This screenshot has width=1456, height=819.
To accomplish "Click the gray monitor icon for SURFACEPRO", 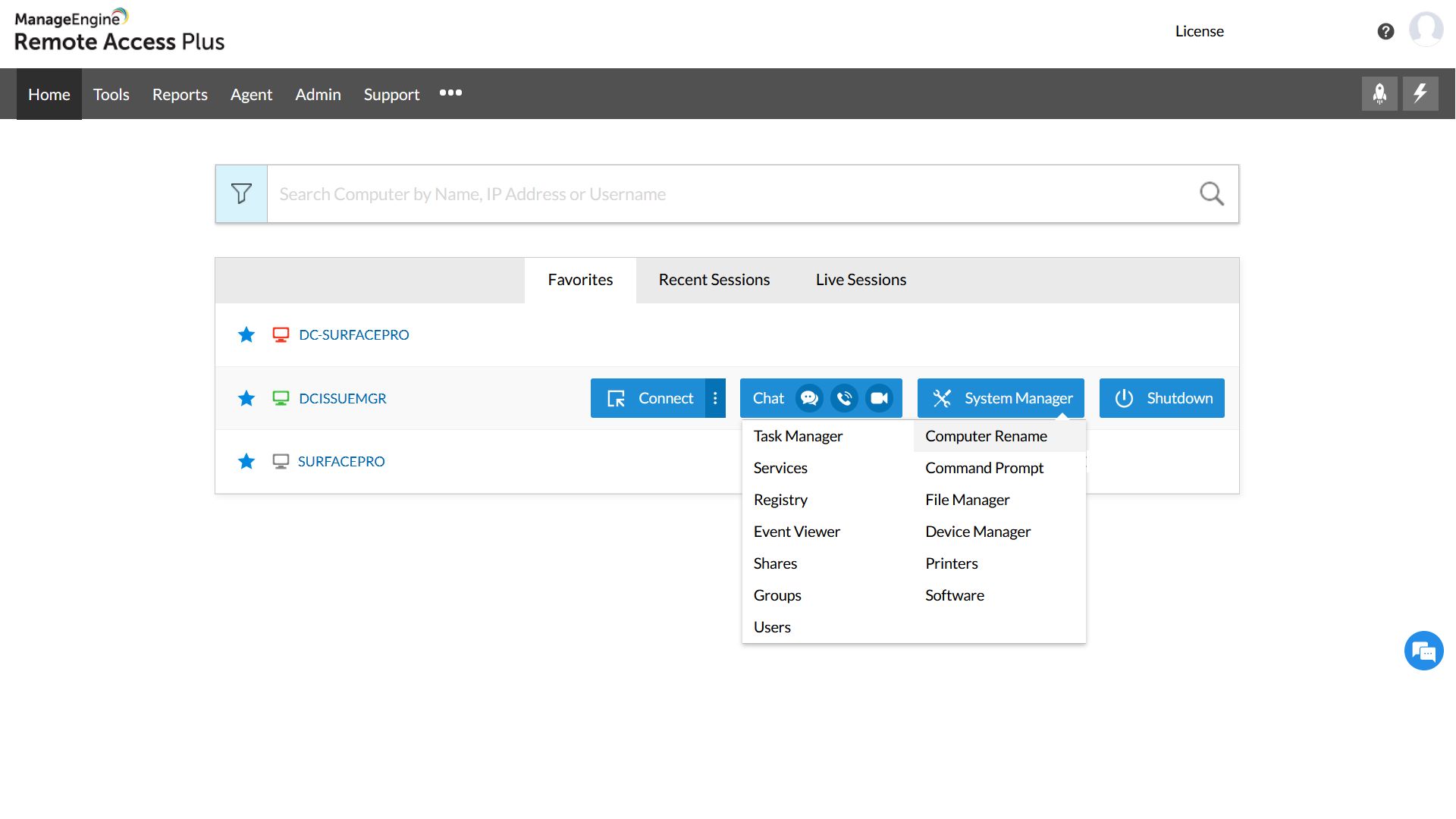I will [281, 461].
